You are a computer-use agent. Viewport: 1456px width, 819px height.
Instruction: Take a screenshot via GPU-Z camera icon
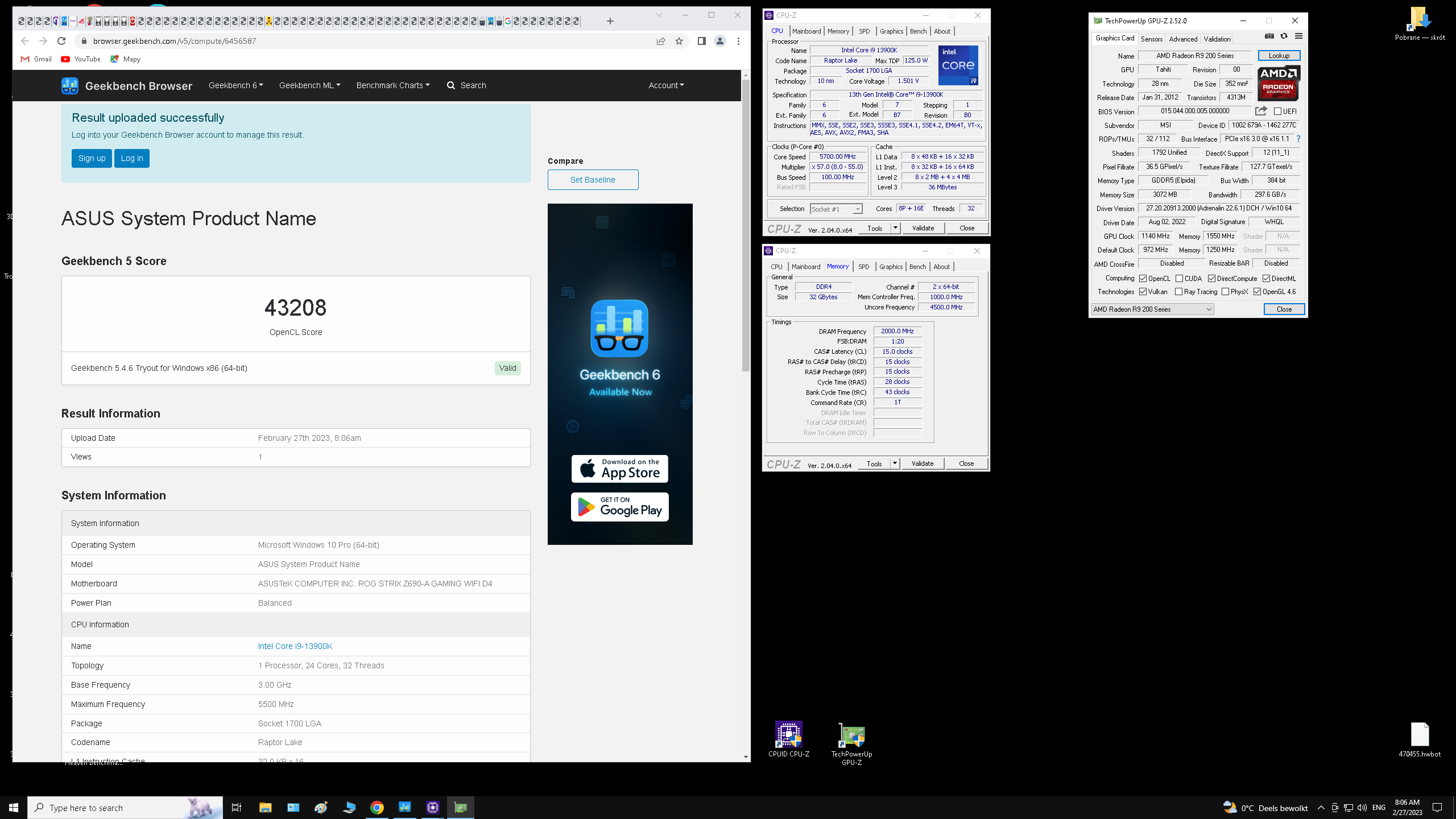click(1269, 36)
